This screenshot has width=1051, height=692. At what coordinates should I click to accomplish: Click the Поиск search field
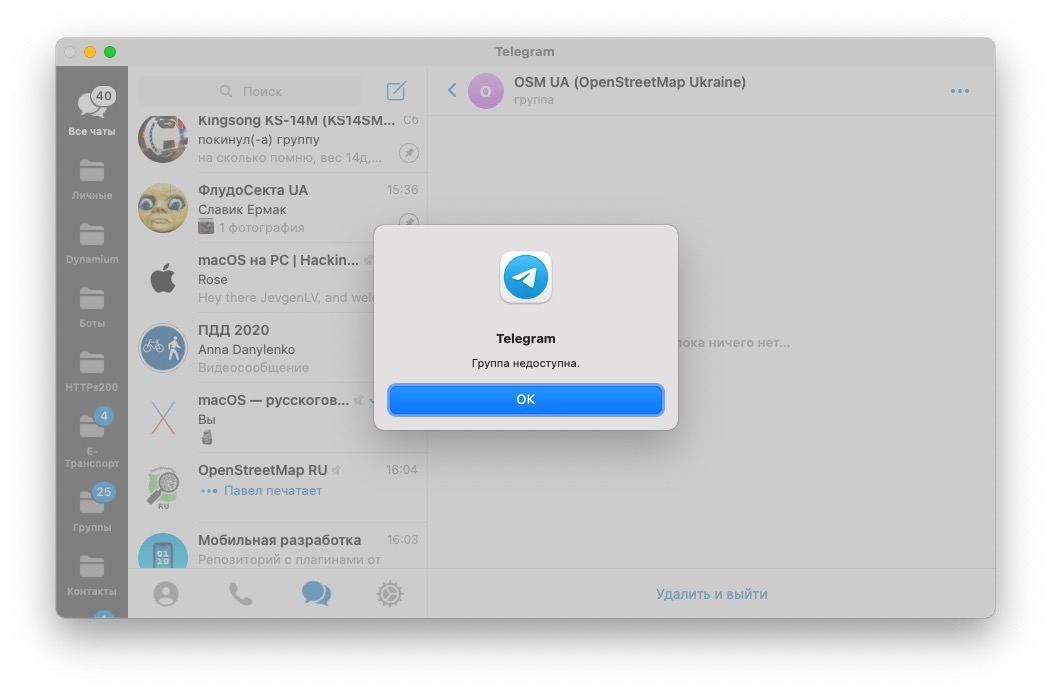250,91
